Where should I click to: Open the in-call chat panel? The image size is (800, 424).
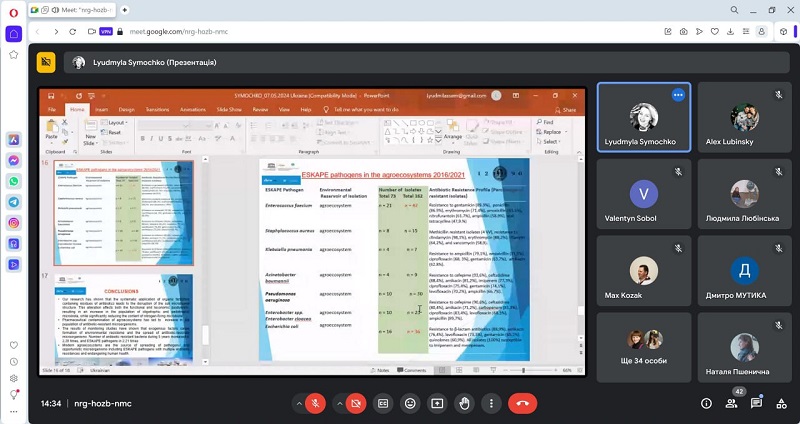tap(756, 404)
